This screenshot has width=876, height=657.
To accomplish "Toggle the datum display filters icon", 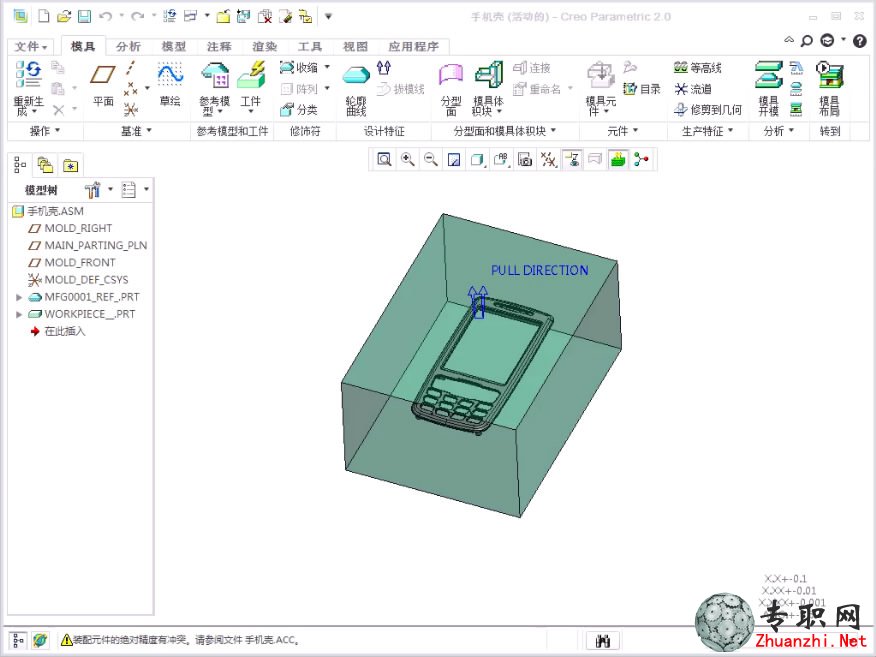I will (x=549, y=160).
